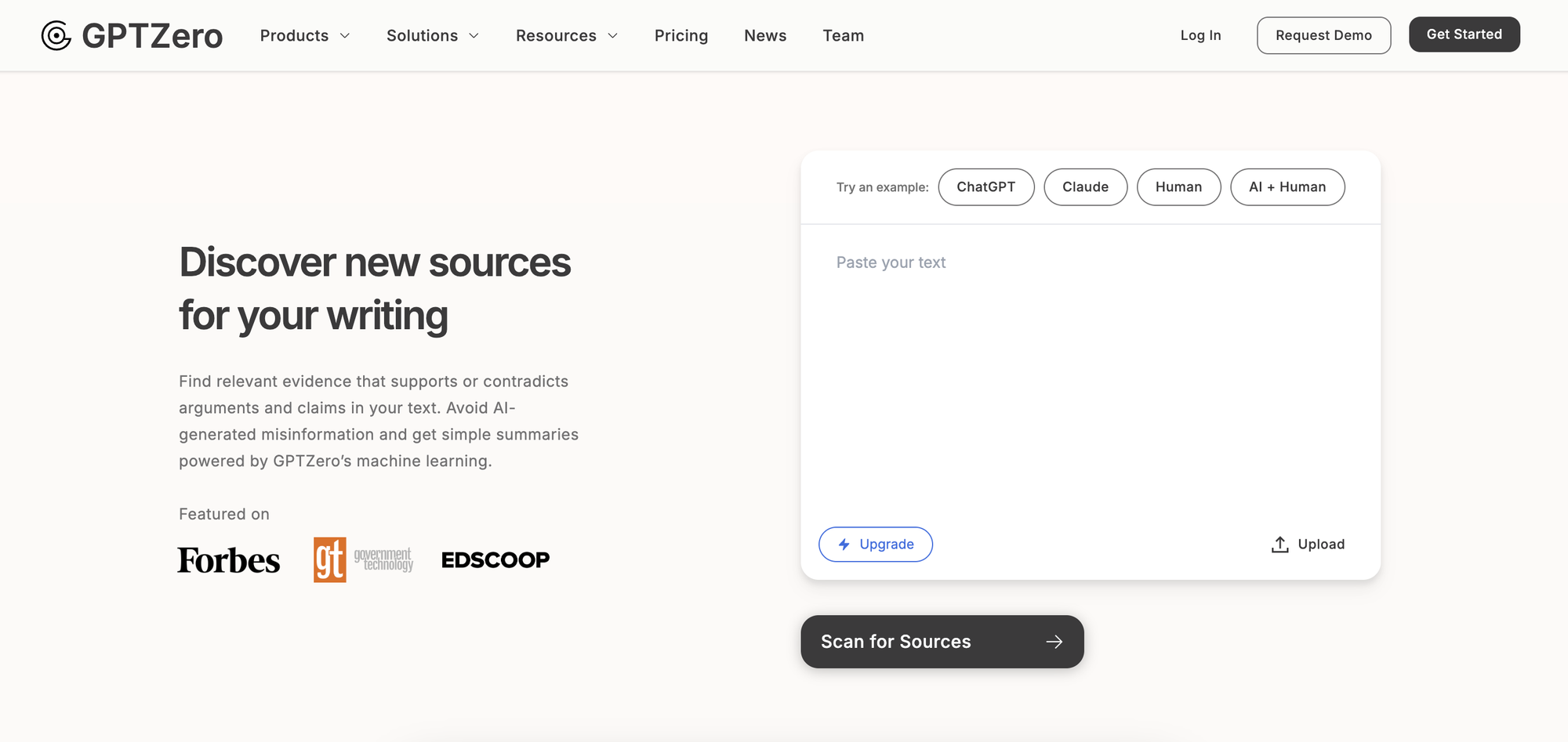
Task: Click the Upgrade button
Action: click(876, 545)
